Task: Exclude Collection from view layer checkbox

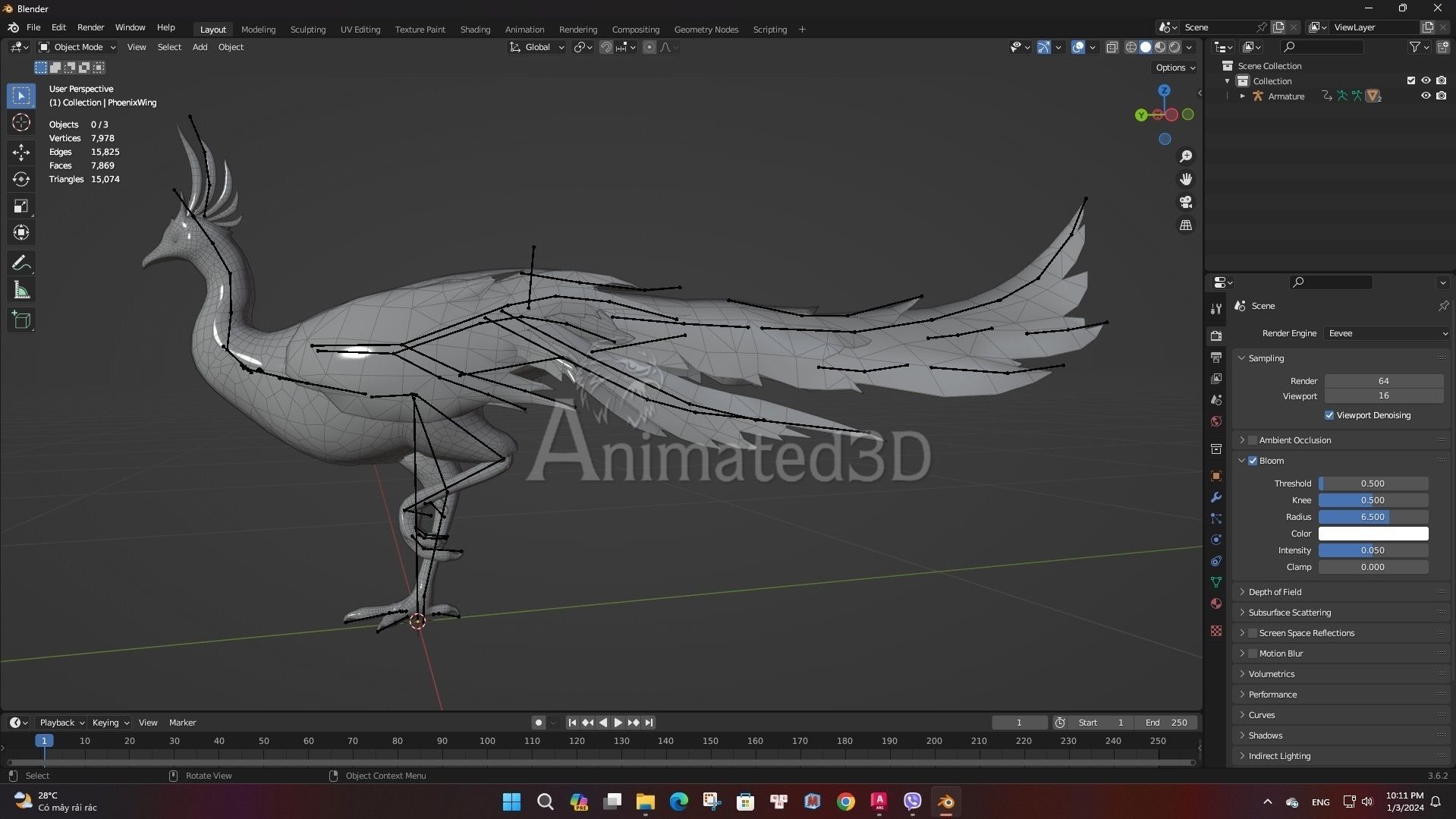Action: [1410, 80]
